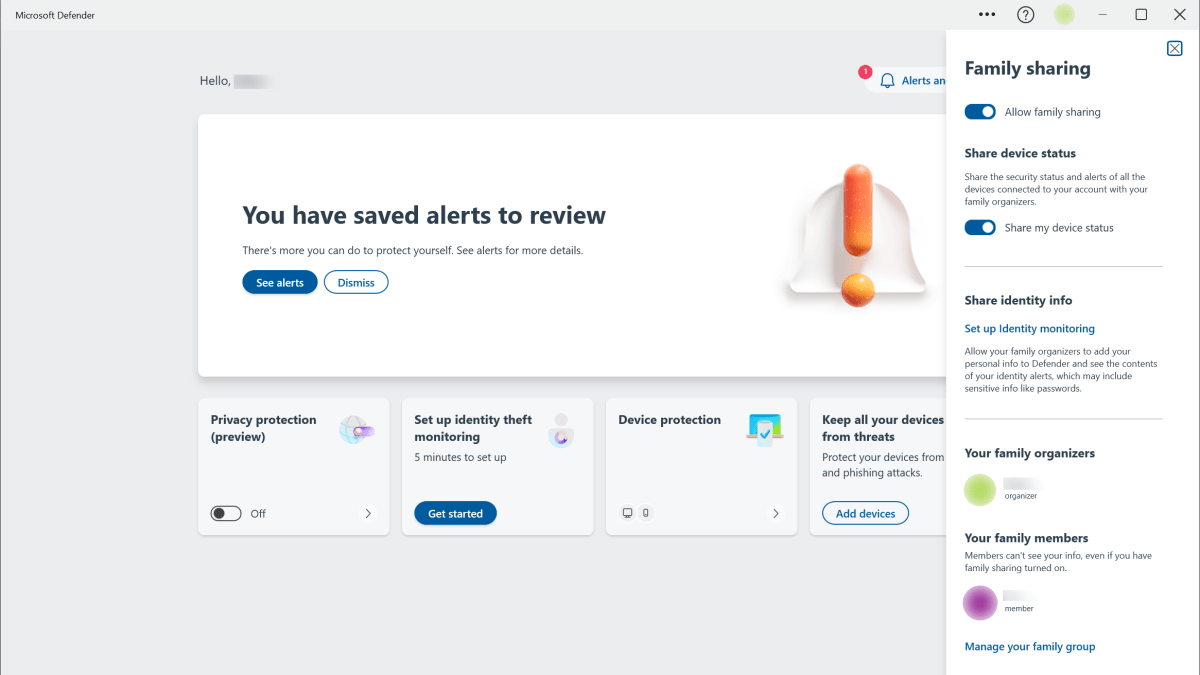1200x675 pixels.
Task: Click the "Your family organizers" heading
Action: coord(1029,454)
